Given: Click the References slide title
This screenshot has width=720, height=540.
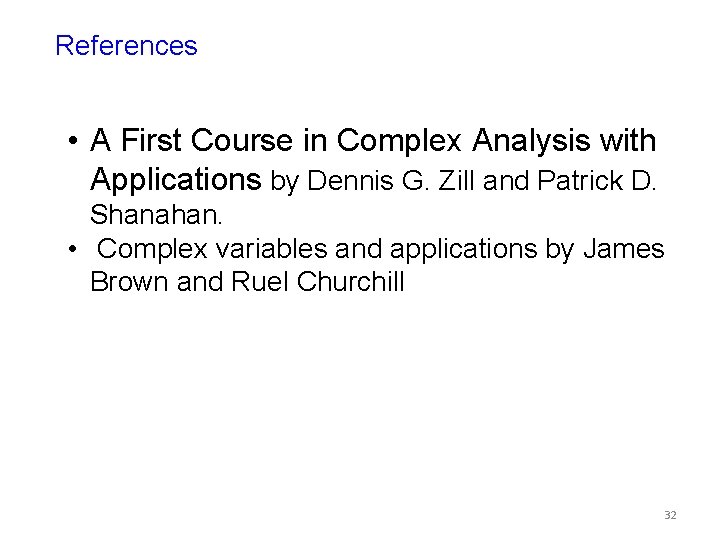Looking at the screenshot, I should click(126, 46).
